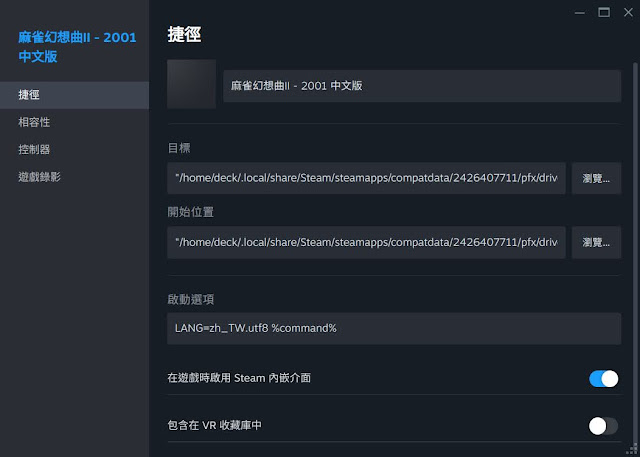Minimize the properties window
The height and width of the screenshot is (457, 640).
coord(580,13)
